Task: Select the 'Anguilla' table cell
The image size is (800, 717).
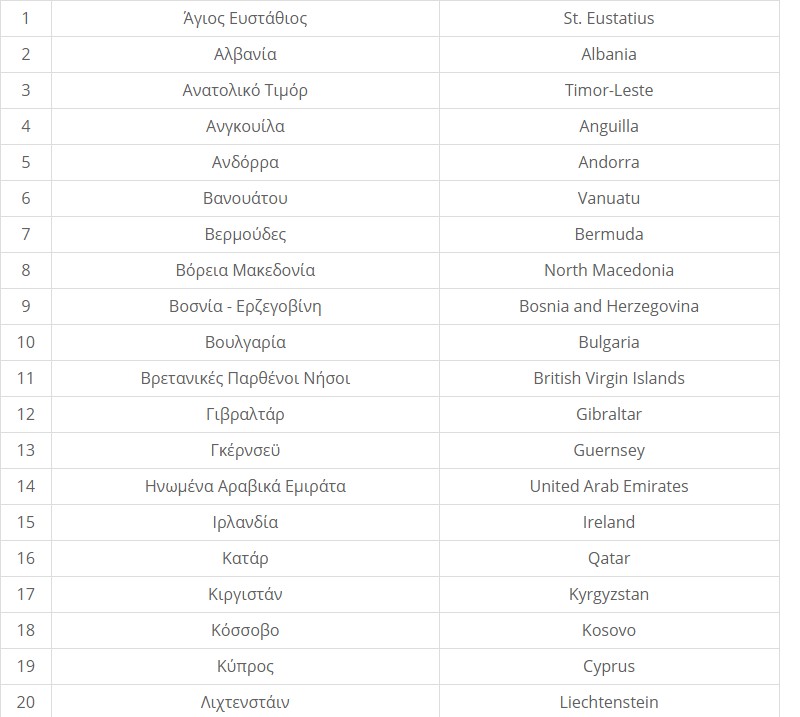Action: pos(608,126)
